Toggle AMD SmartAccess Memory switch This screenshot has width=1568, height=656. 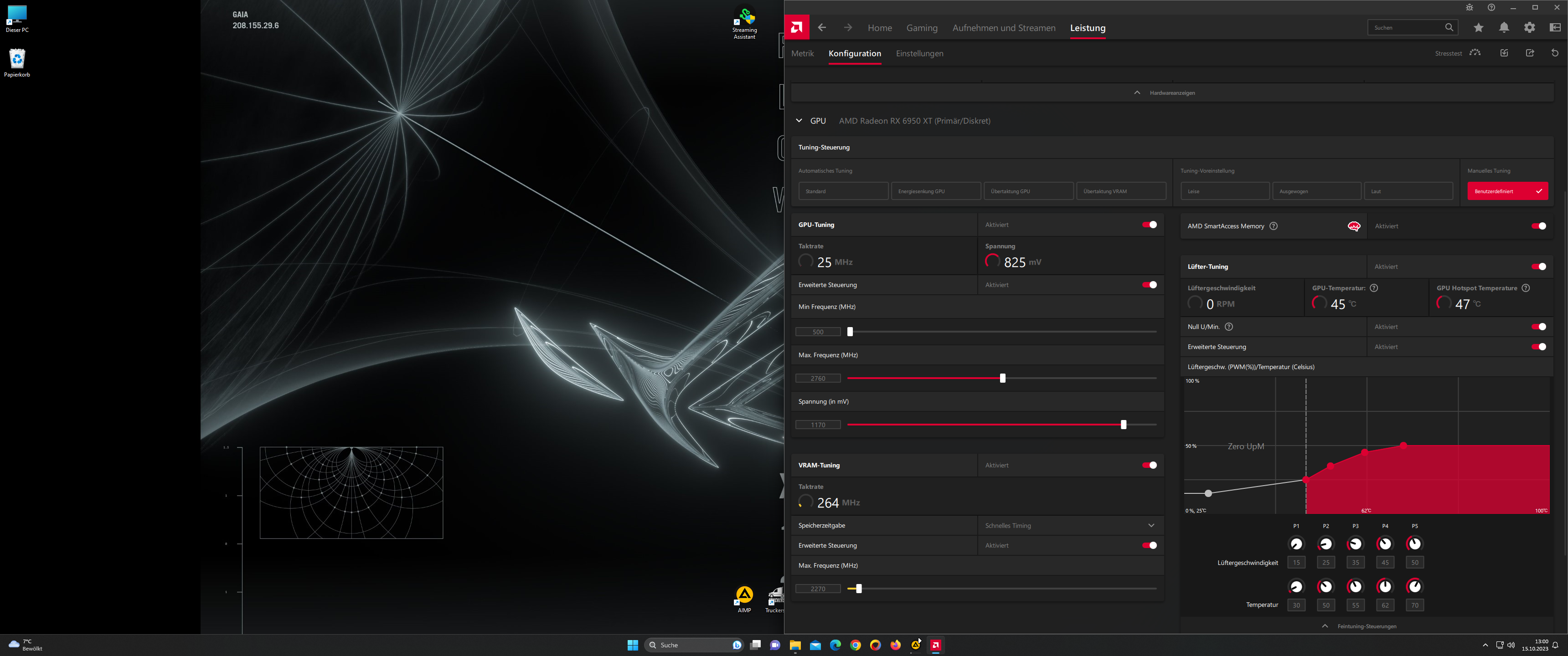click(1538, 226)
